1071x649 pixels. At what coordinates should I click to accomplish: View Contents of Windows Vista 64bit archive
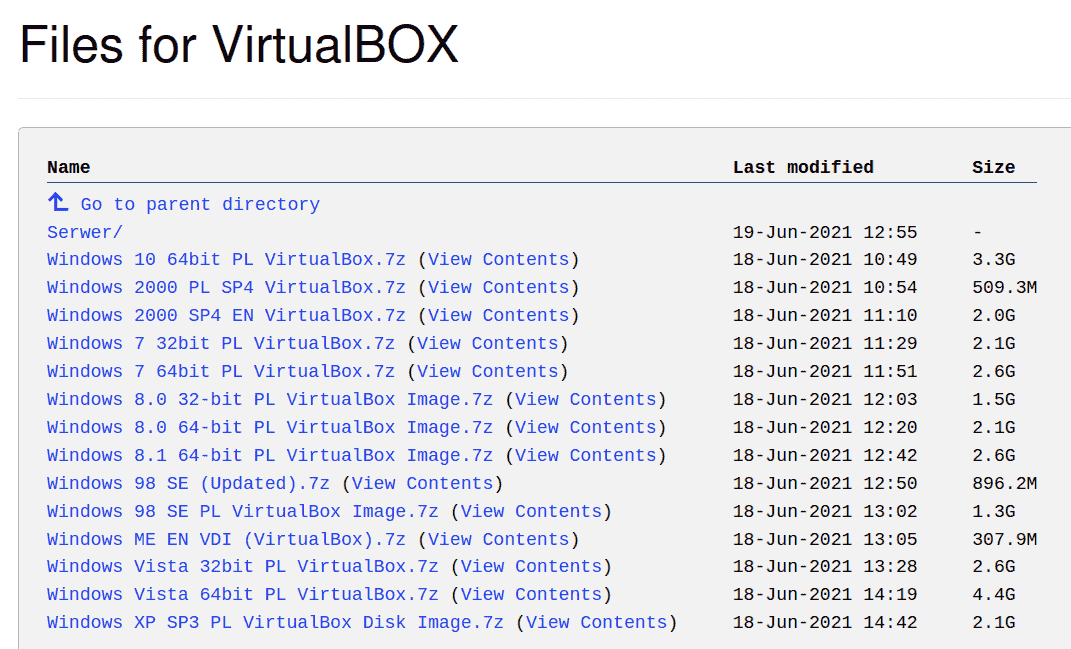coord(531,595)
